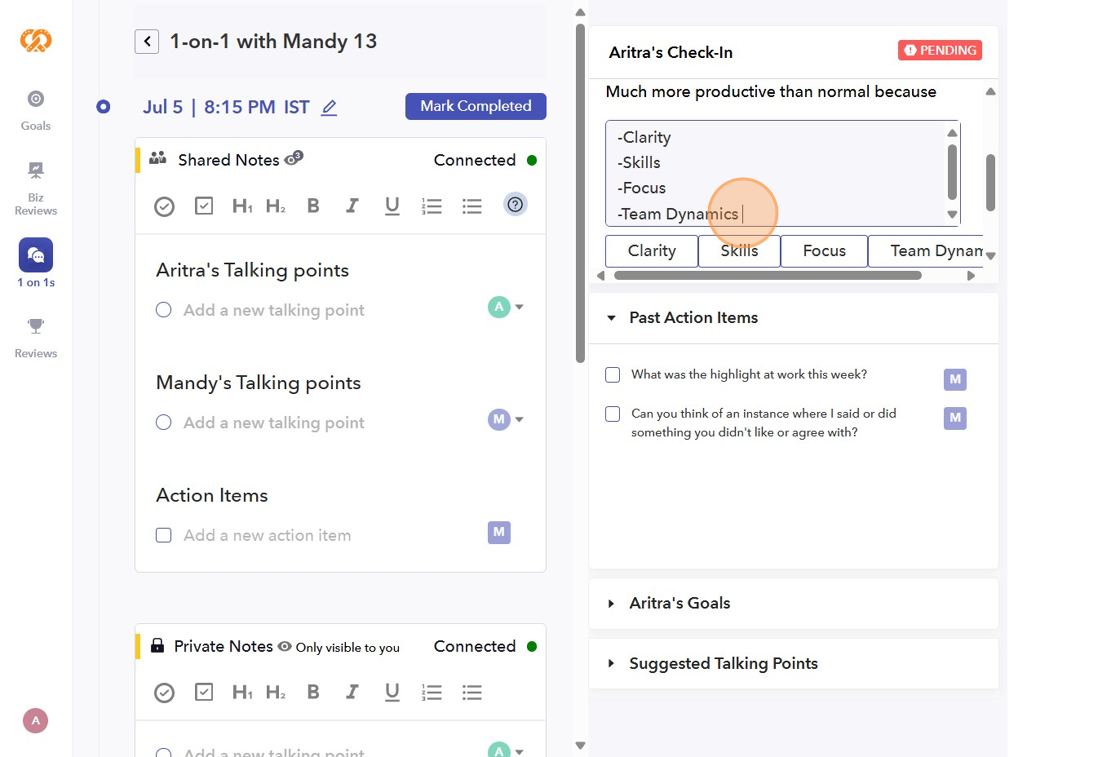The width and height of the screenshot is (1120, 757).
Task: Open help icon in Shared Notes toolbar
Action: pyautogui.click(x=515, y=205)
